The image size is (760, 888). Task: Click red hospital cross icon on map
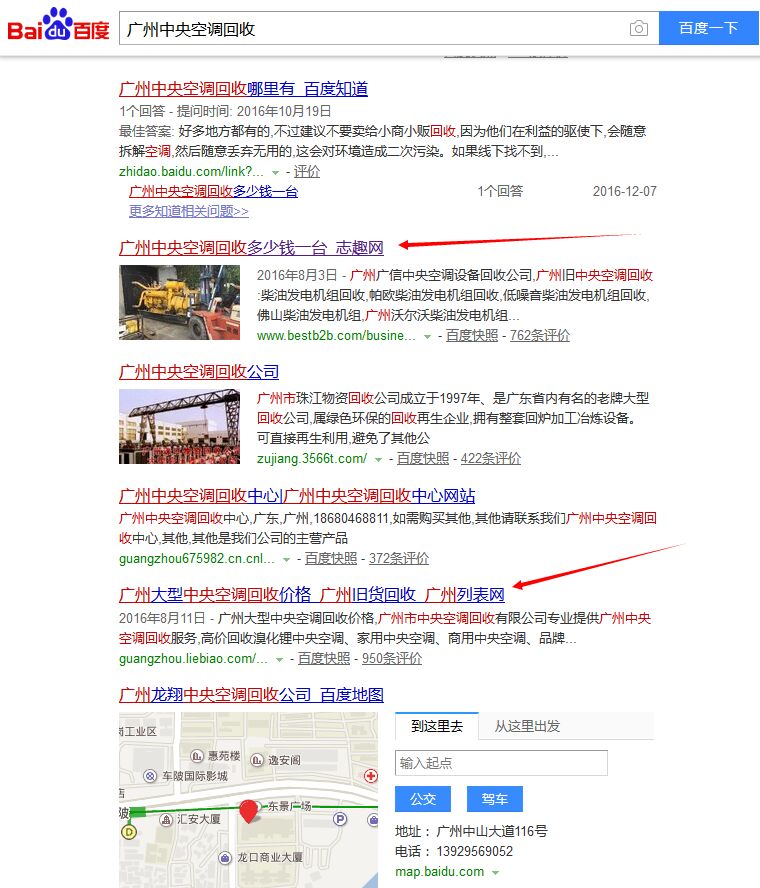[371, 776]
